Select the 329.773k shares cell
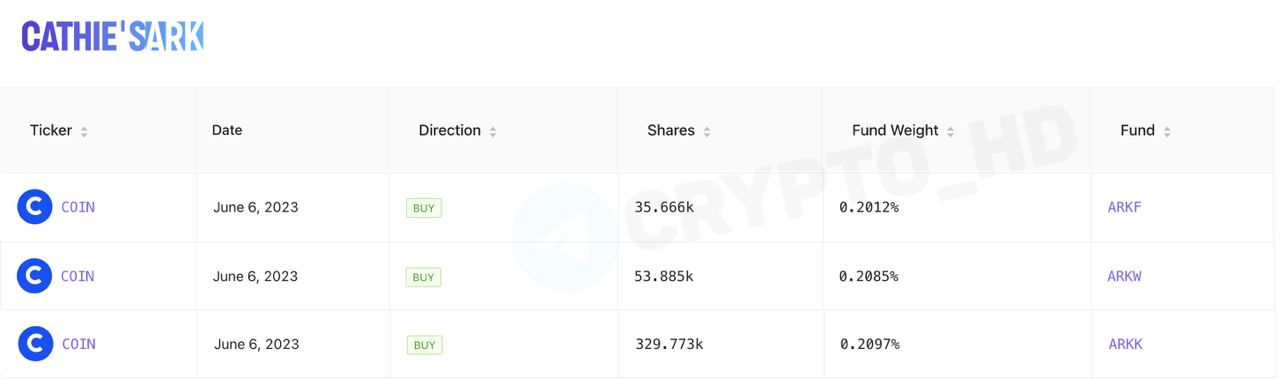 click(x=721, y=344)
